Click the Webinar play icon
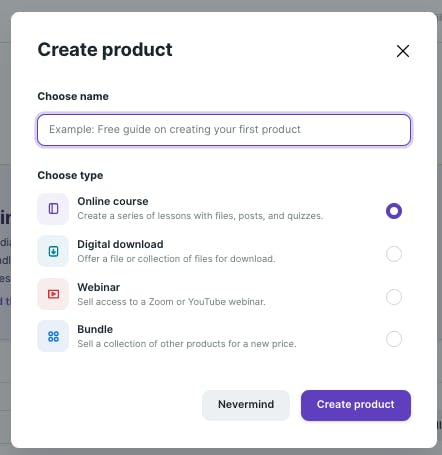Screen dimensions: 442x455 click(53, 294)
